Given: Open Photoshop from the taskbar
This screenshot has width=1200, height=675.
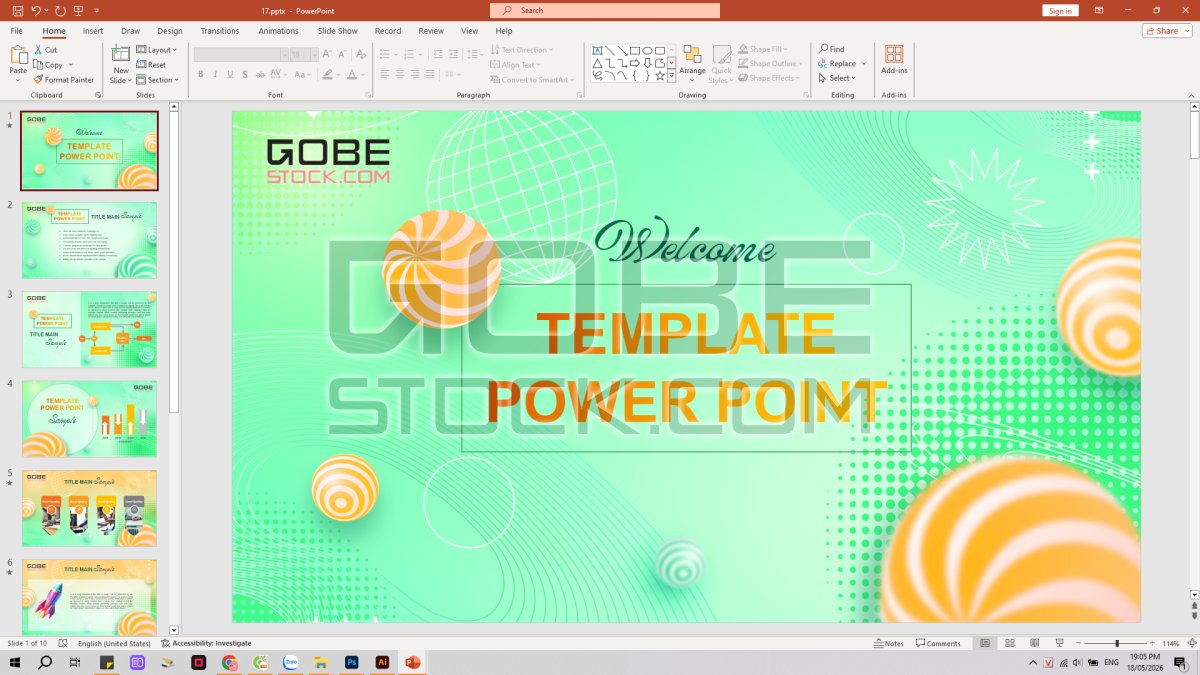Looking at the screenshot, I should [x=352, y=662].
